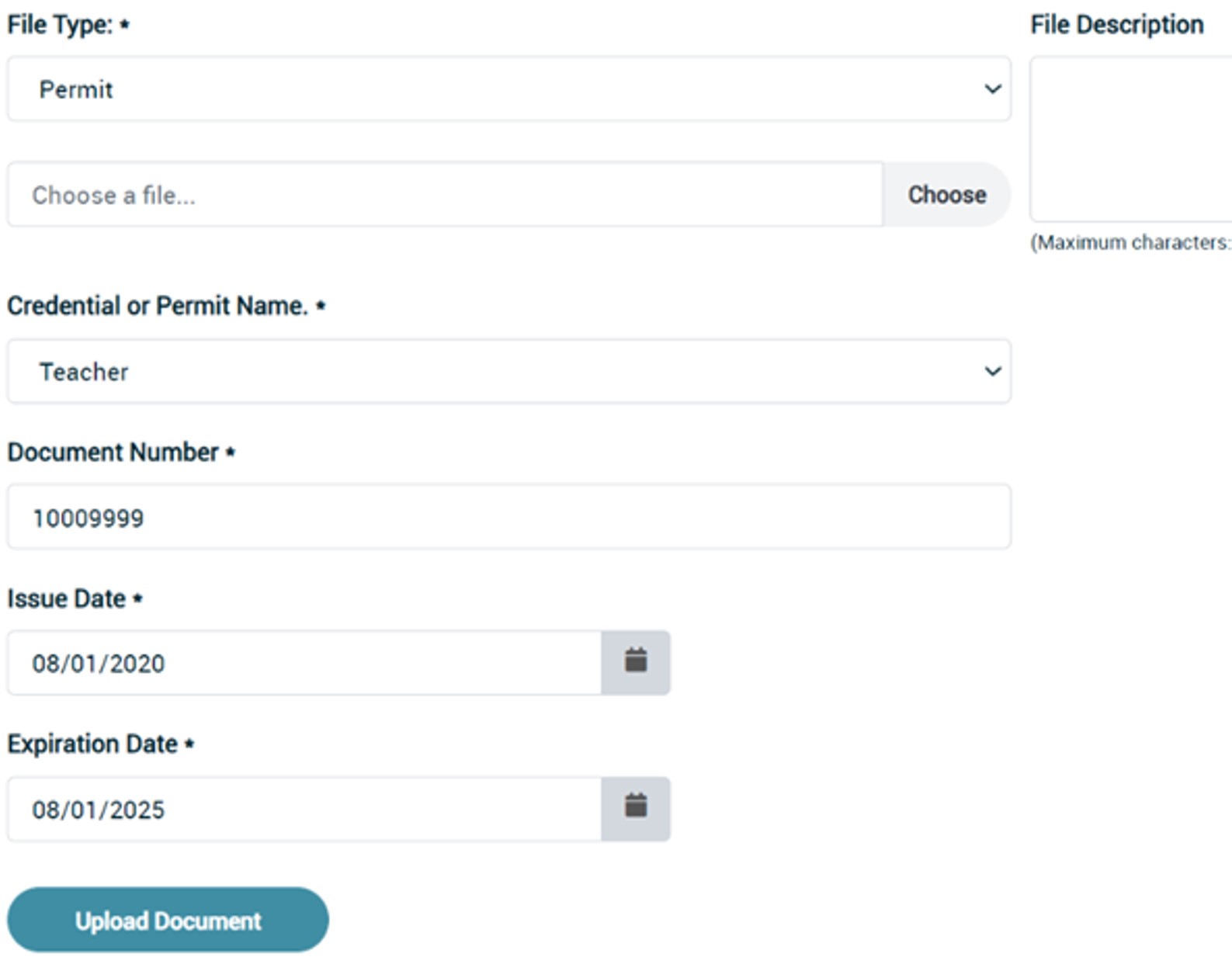Expand the Credential or Permit Name chevron
The height and width of the screenshot is (971, 1232).
pyautogui.click(x=992, y=372)
